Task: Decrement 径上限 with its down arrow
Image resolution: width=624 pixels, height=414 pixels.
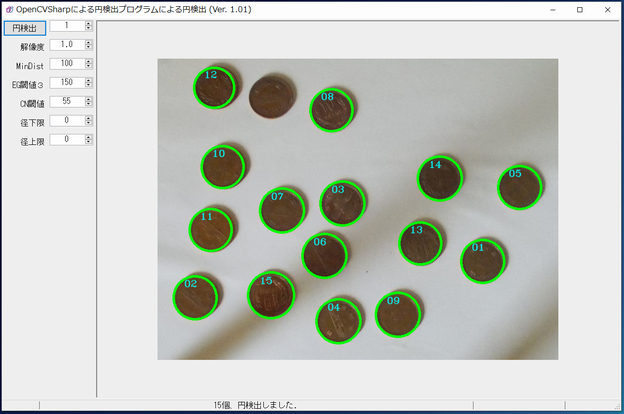Action: coord(88,142)
